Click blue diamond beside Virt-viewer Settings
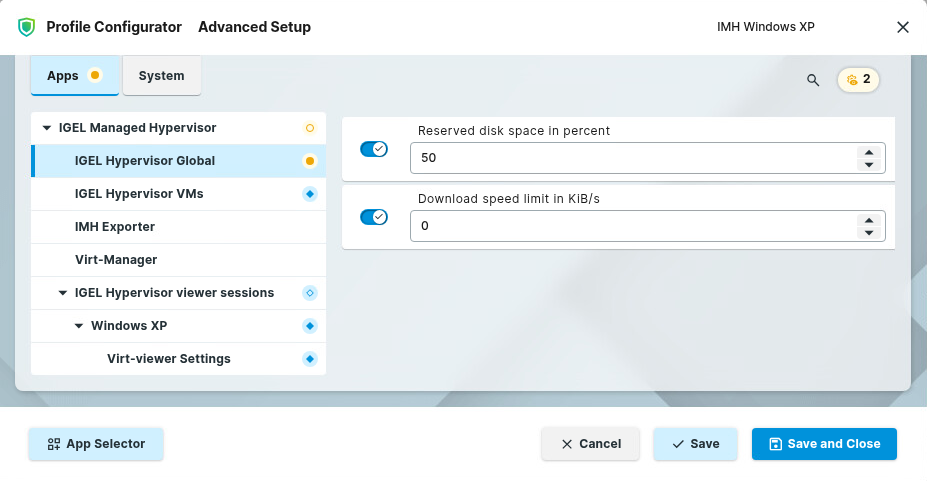The width and height of the screenshot is (927, 481). pos(309,359)
